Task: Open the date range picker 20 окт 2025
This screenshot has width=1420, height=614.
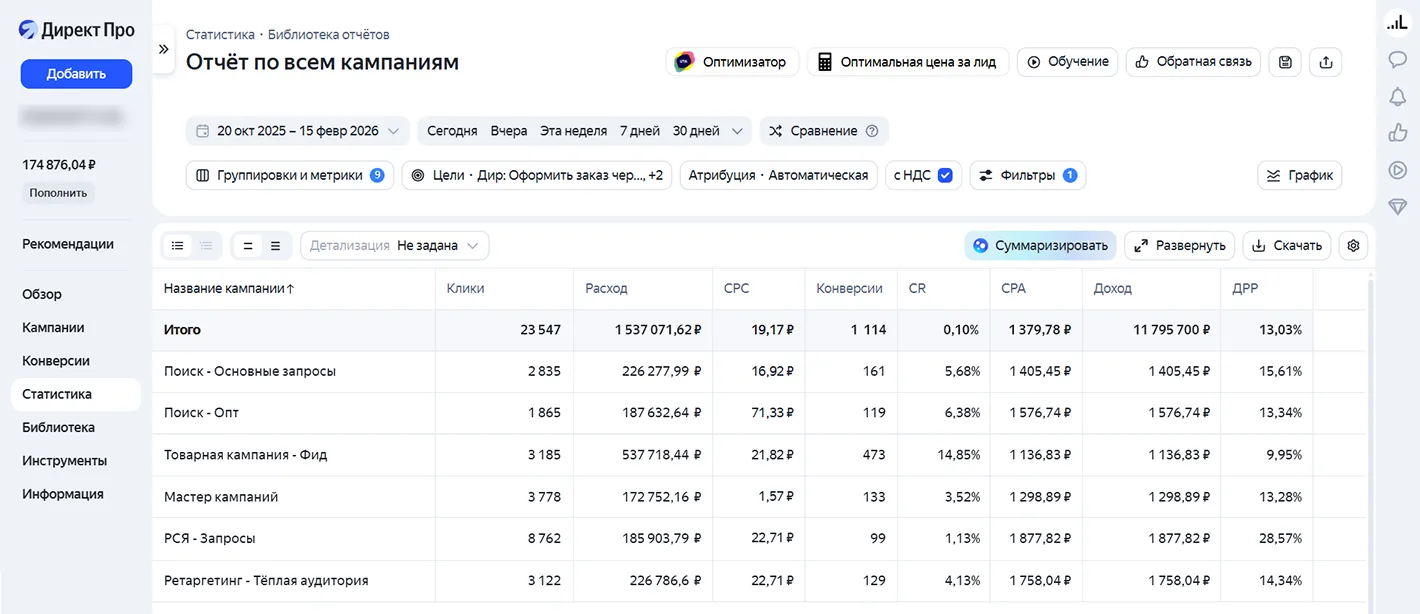Action: coord(297,131)
